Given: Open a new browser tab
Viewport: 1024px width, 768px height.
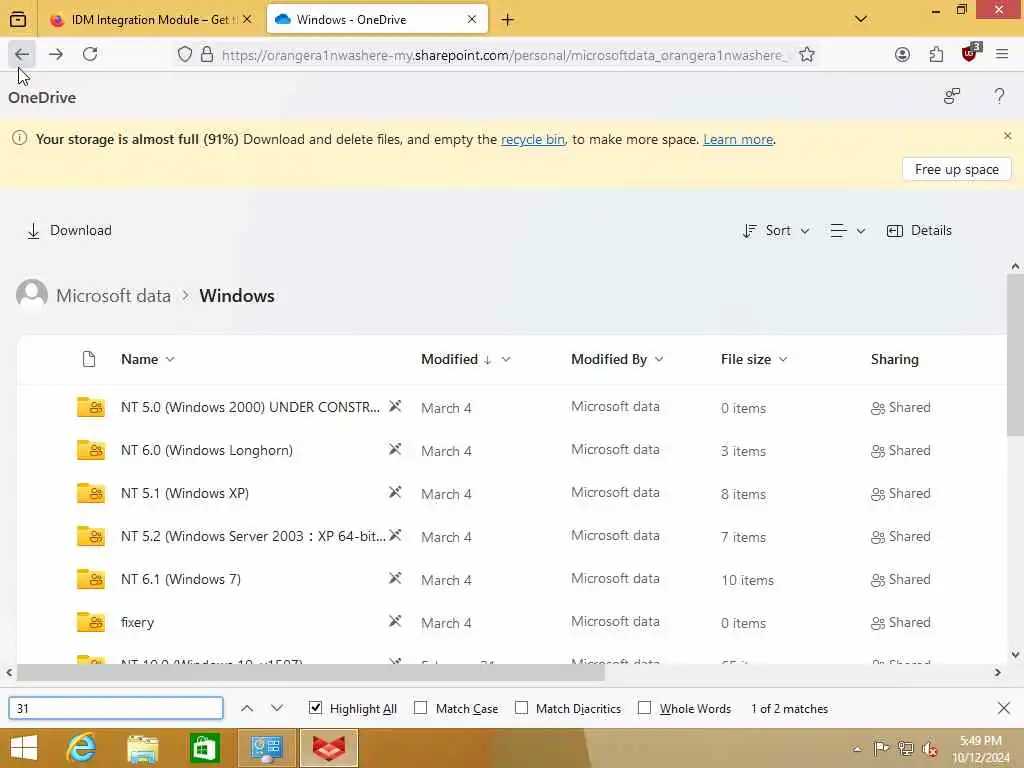Looking at the screenshot, I should [507, 20].
